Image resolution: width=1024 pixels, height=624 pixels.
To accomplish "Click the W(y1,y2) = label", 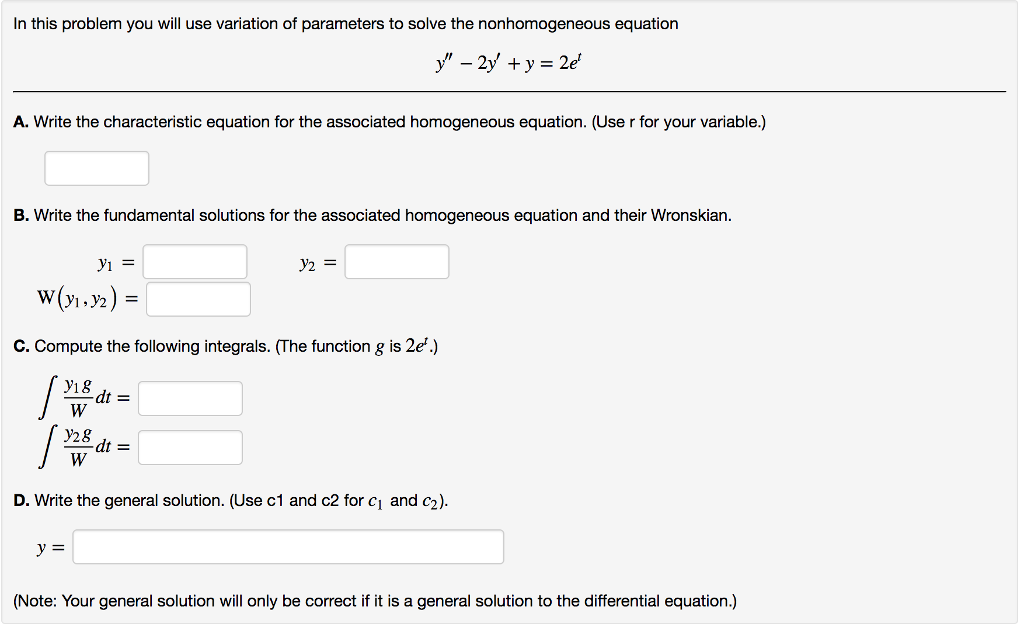I will (85, 297).
